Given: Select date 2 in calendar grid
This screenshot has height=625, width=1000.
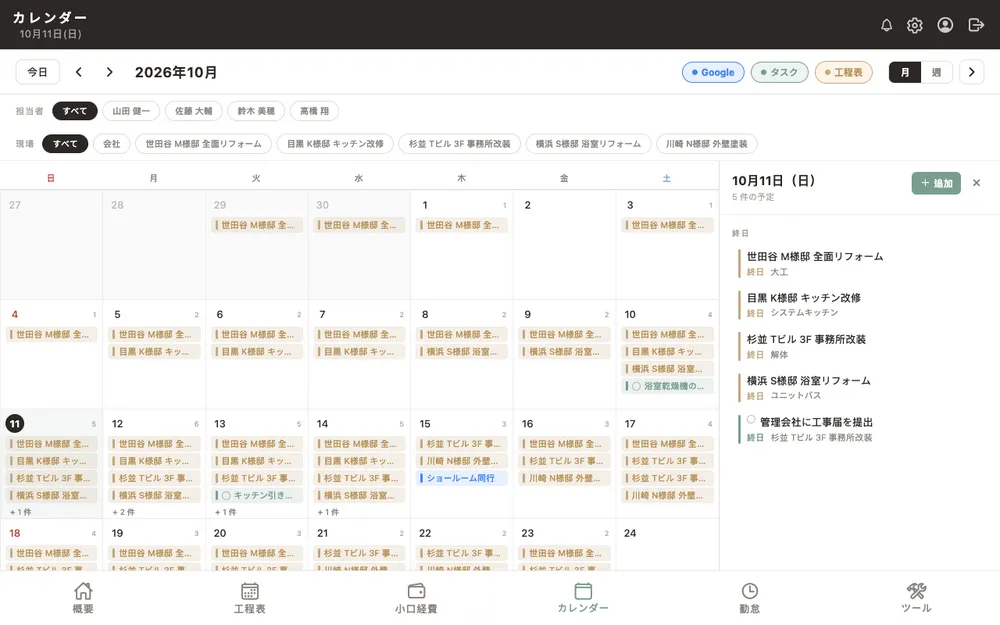Looking at the screenshot, I should coord(527,205).
